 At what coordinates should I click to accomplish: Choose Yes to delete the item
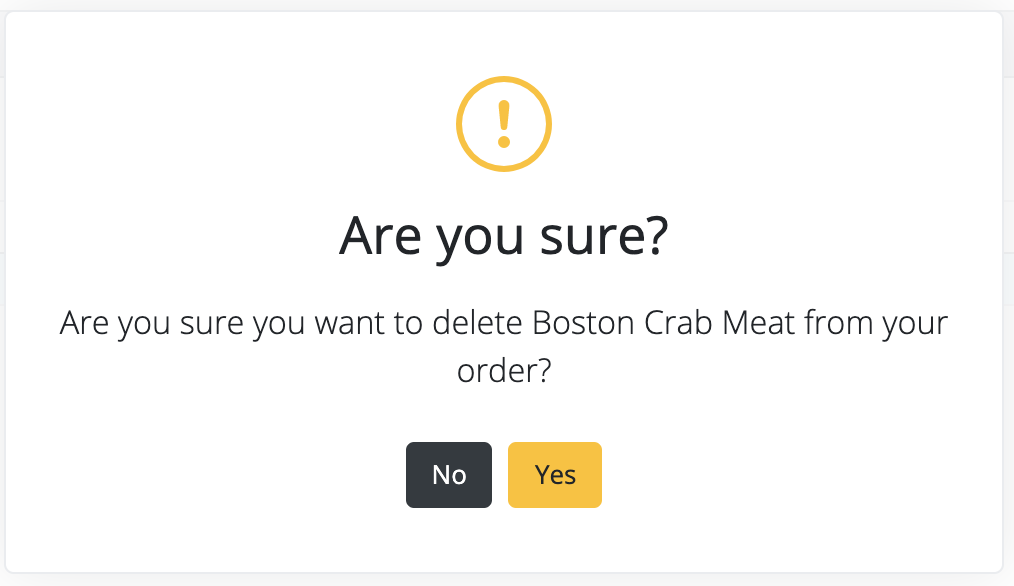pos(555,475)
